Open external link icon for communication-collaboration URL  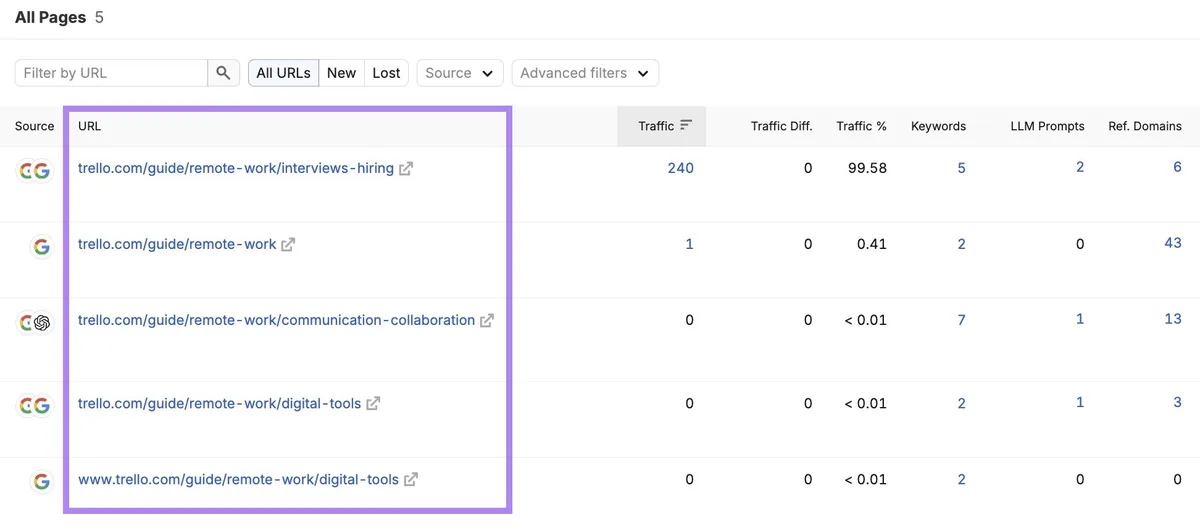coord(487,321)
